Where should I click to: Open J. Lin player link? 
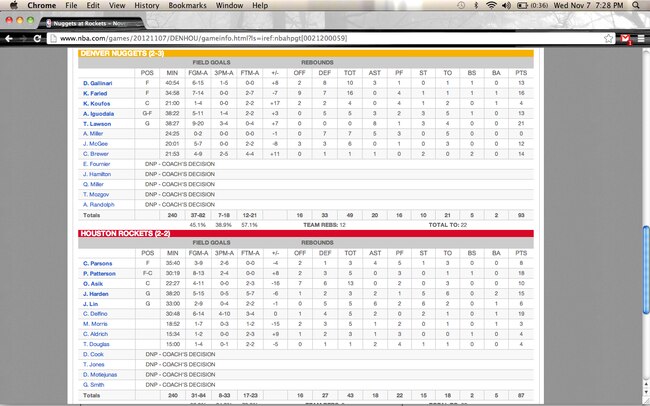point(90,304)
